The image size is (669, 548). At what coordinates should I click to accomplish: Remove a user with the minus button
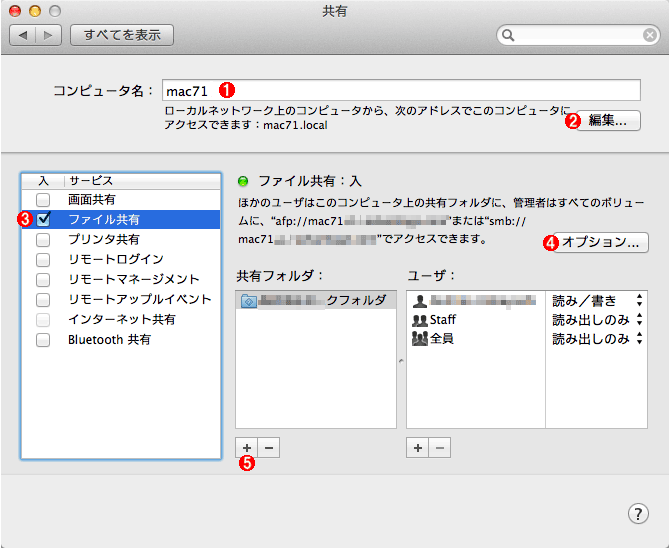pyautogui.click(x=440, y=448)
